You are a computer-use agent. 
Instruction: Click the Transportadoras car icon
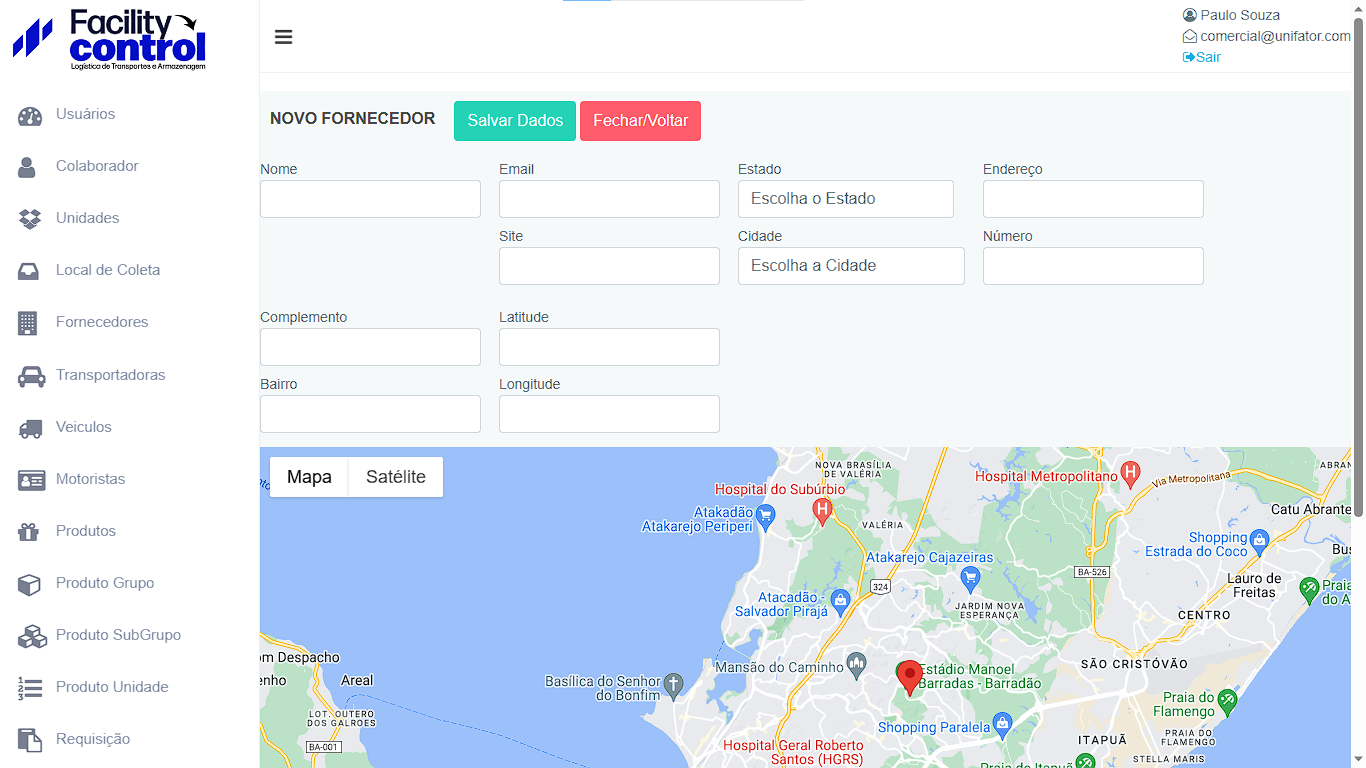(x=31, y=376)
